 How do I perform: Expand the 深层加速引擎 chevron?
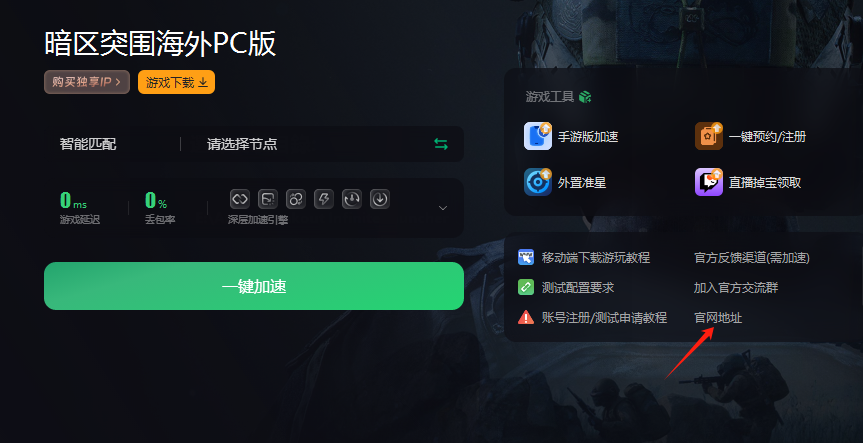tap(443, 207)
